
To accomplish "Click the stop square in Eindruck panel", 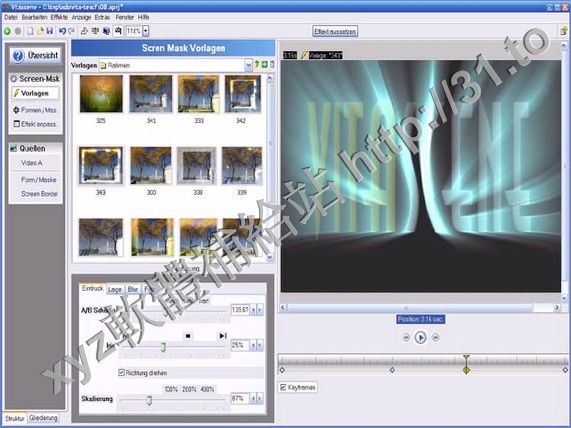I will point(188,336).
